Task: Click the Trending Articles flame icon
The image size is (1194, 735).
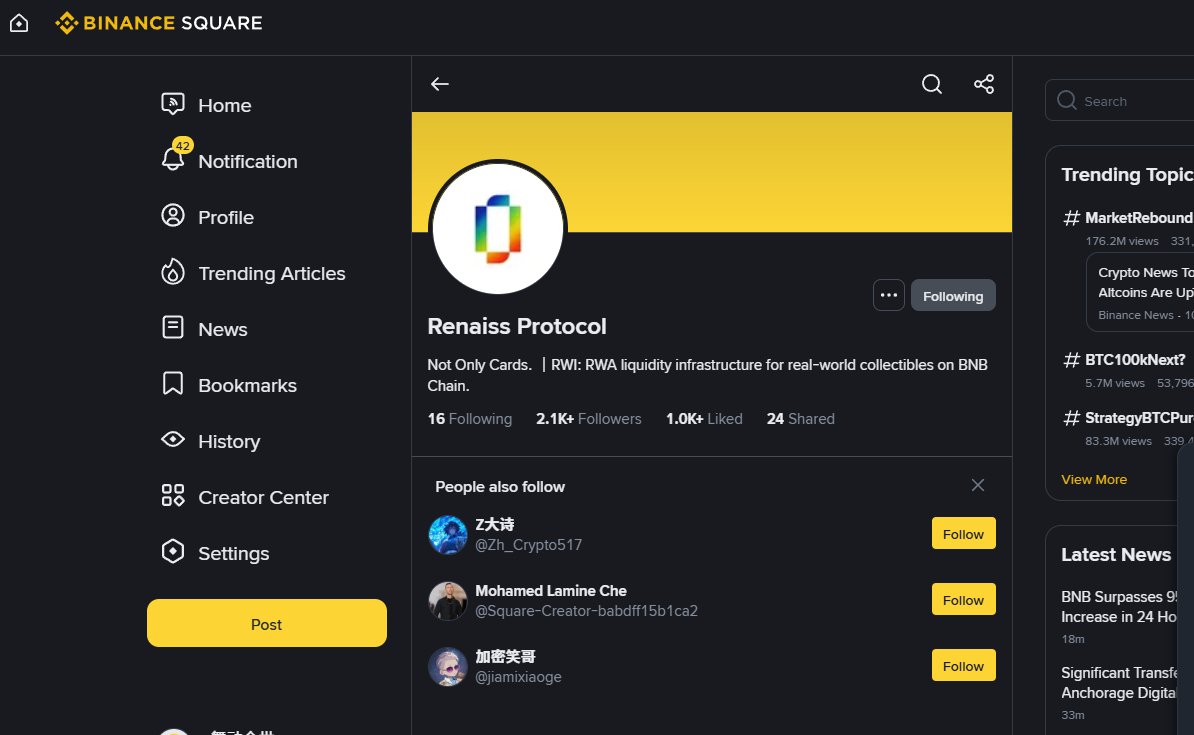Action: [x=173, y=272]
